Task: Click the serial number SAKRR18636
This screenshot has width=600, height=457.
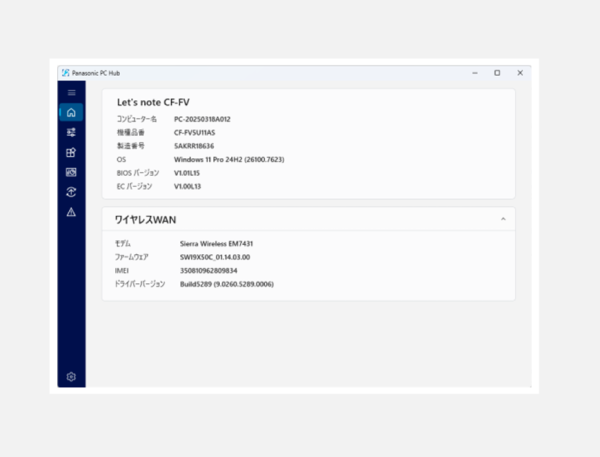Action: point(194,146)
